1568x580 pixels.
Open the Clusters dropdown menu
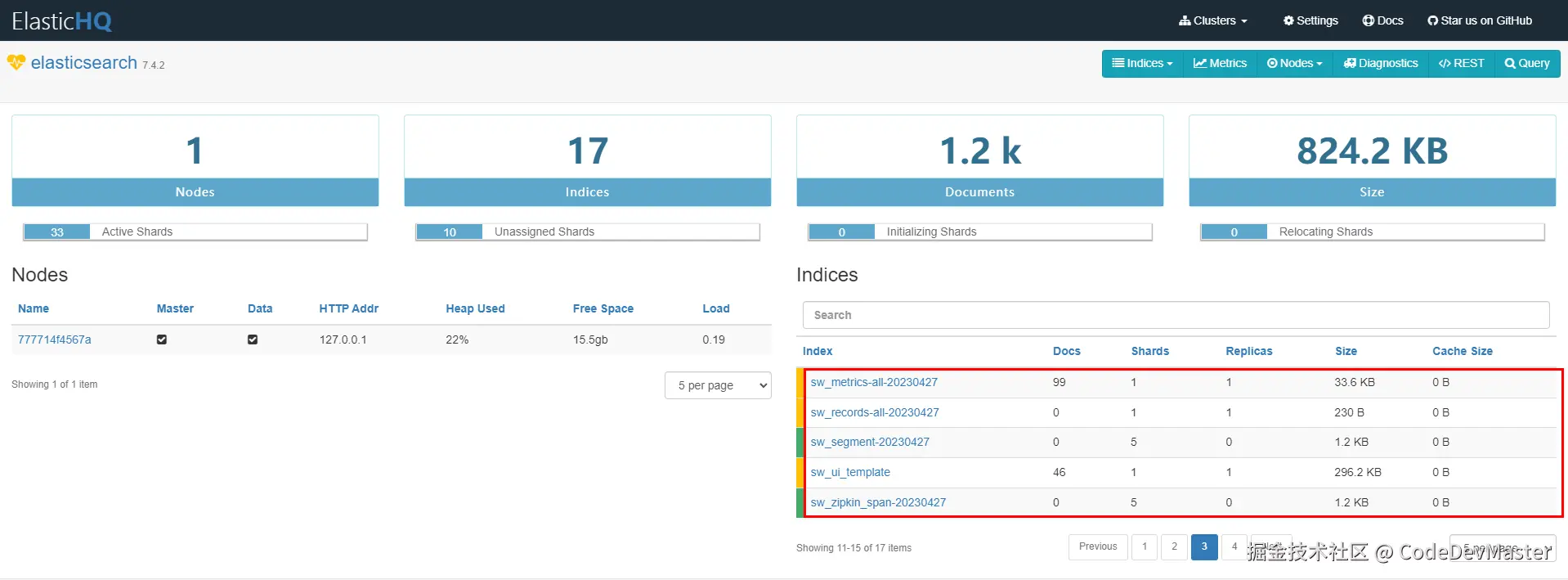[x=1213, y=20]
